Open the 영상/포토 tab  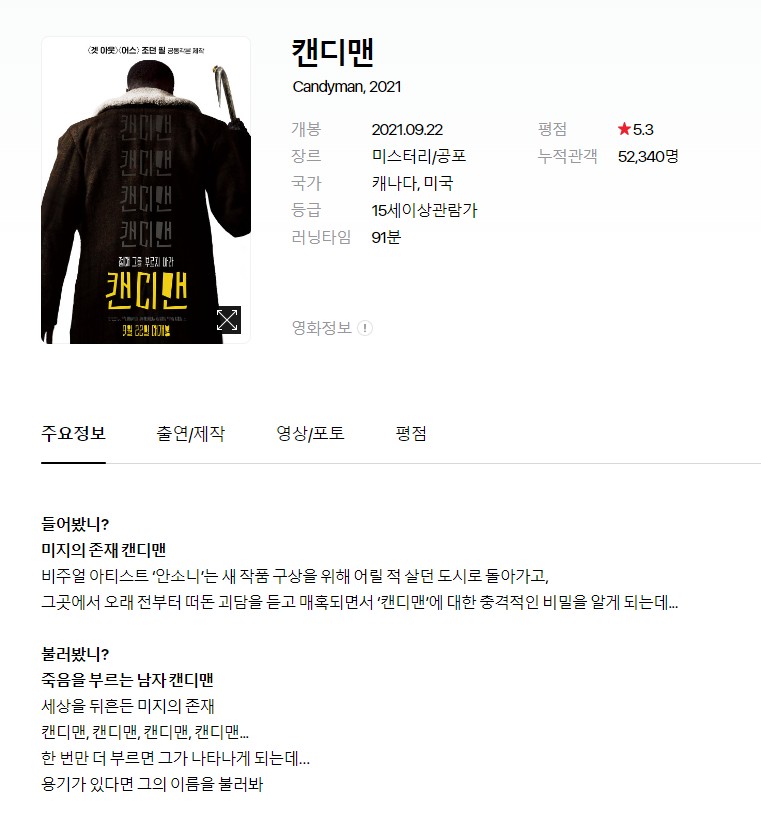click(310, 434)
